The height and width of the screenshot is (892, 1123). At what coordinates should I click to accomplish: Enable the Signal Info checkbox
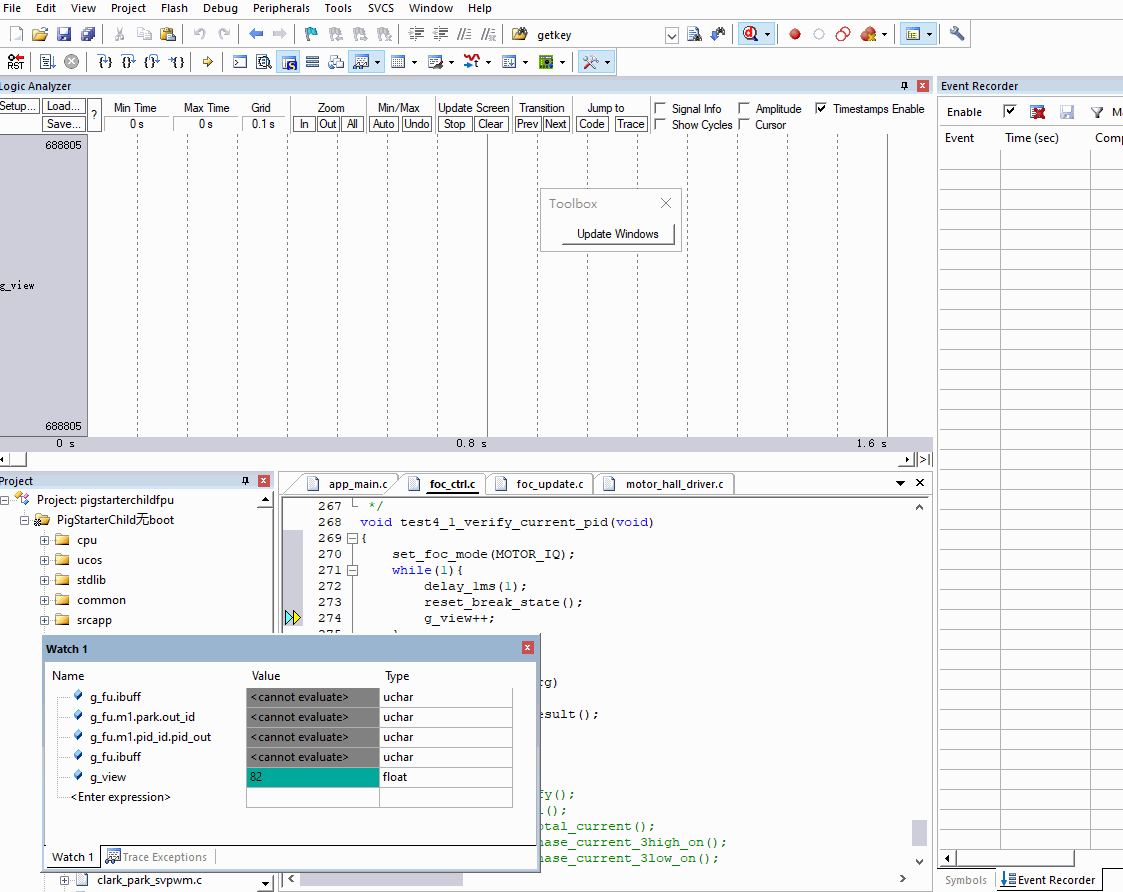(660, 108)
